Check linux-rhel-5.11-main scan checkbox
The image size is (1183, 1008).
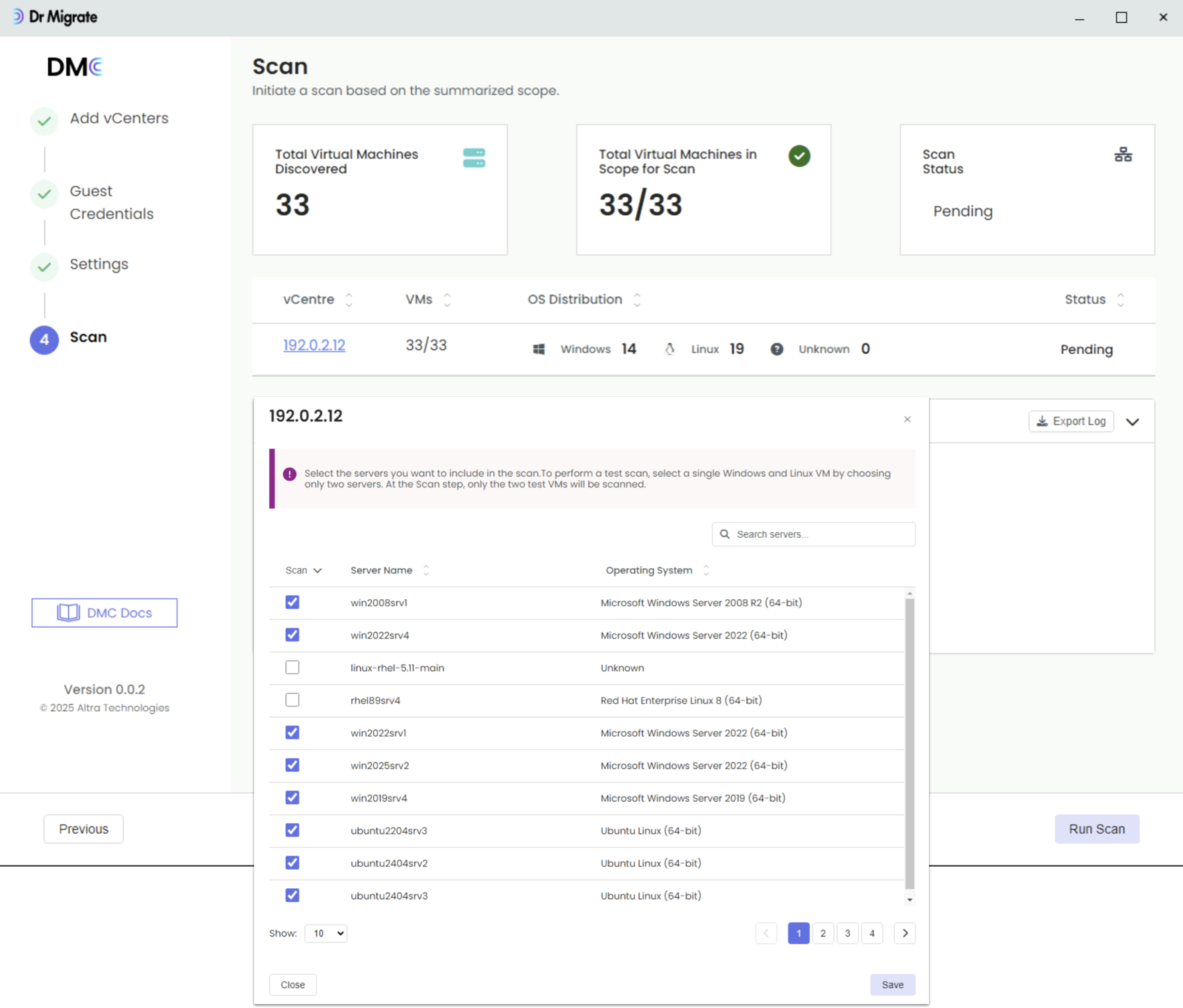coord(292,667)
